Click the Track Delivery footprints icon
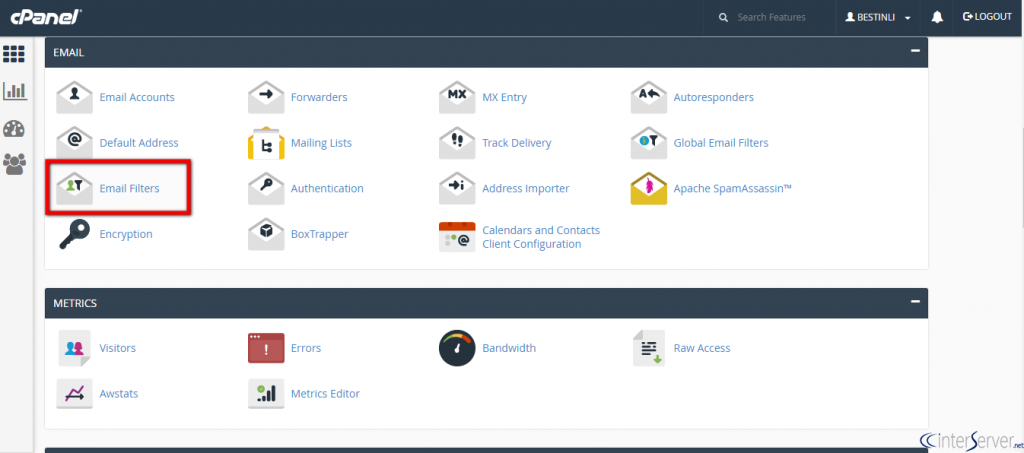This screenshot has width=1024, height=453. 457,143
